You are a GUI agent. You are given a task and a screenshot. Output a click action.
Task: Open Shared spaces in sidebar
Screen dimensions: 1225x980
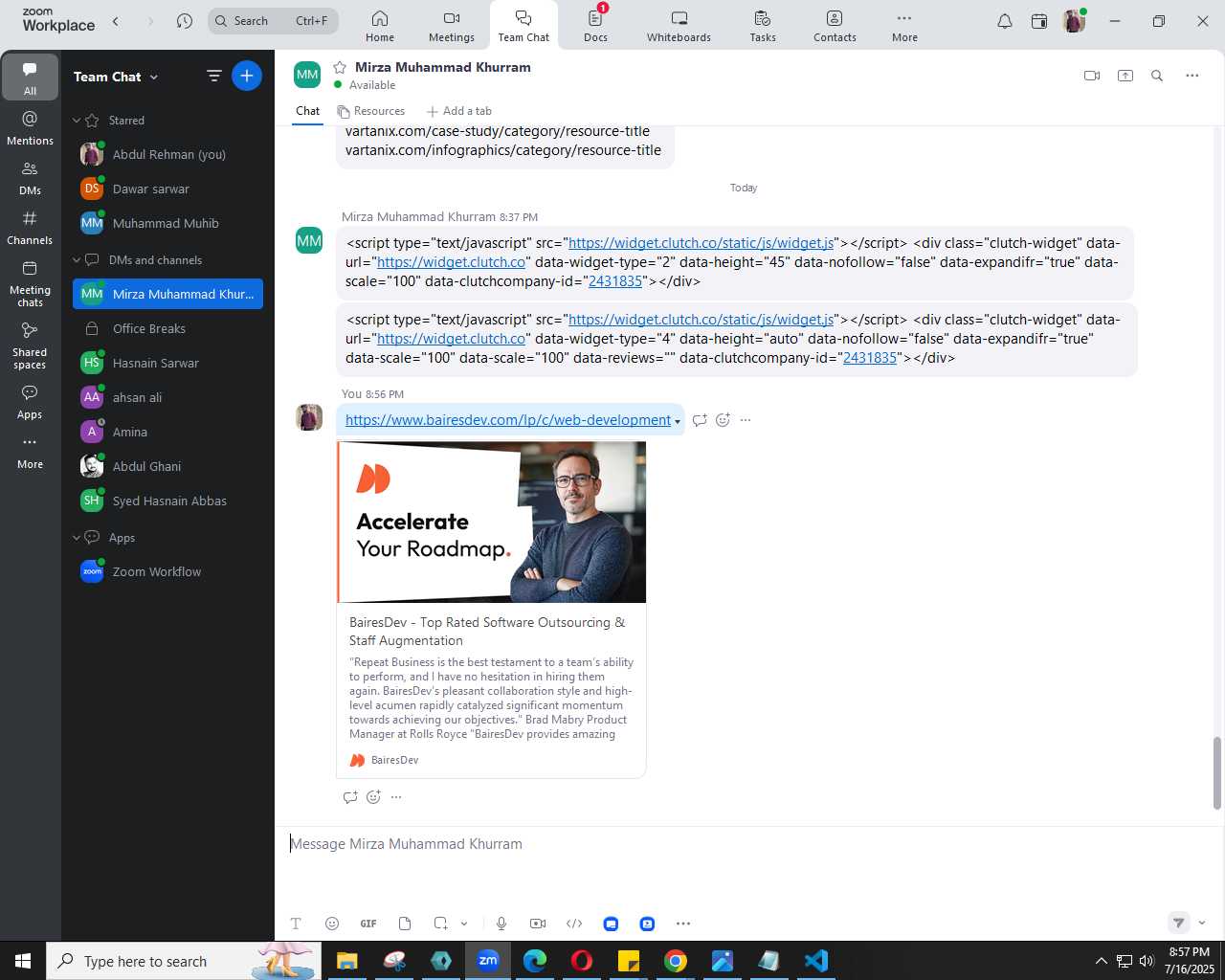pos(30,345)
